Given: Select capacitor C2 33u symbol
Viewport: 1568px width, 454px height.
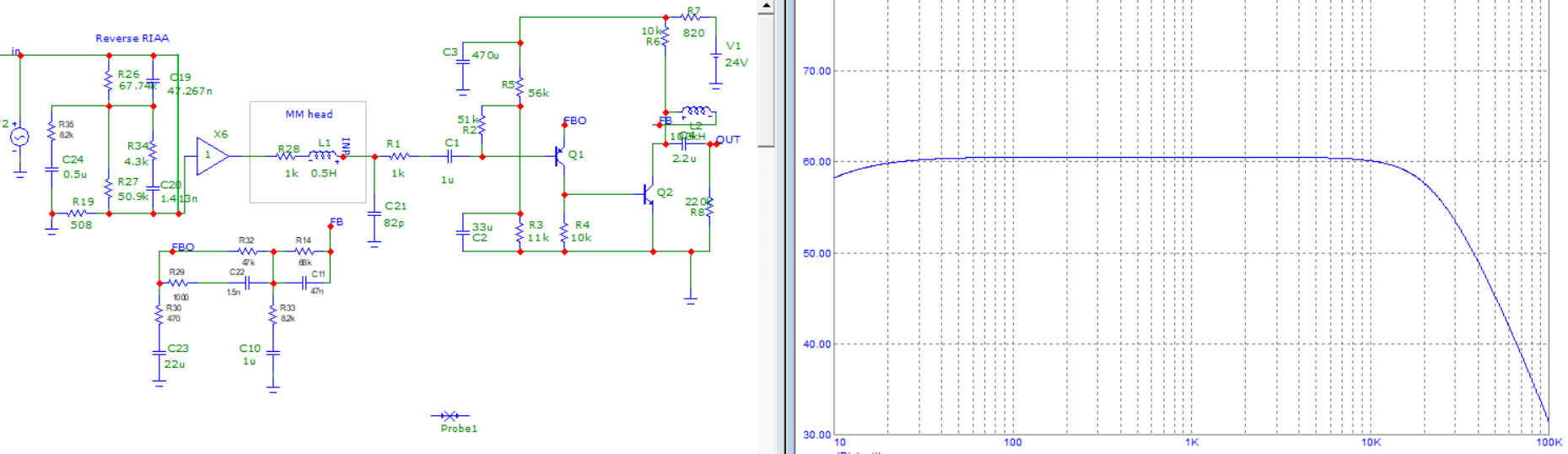Looking at the screenshot, I should [462, 231].
